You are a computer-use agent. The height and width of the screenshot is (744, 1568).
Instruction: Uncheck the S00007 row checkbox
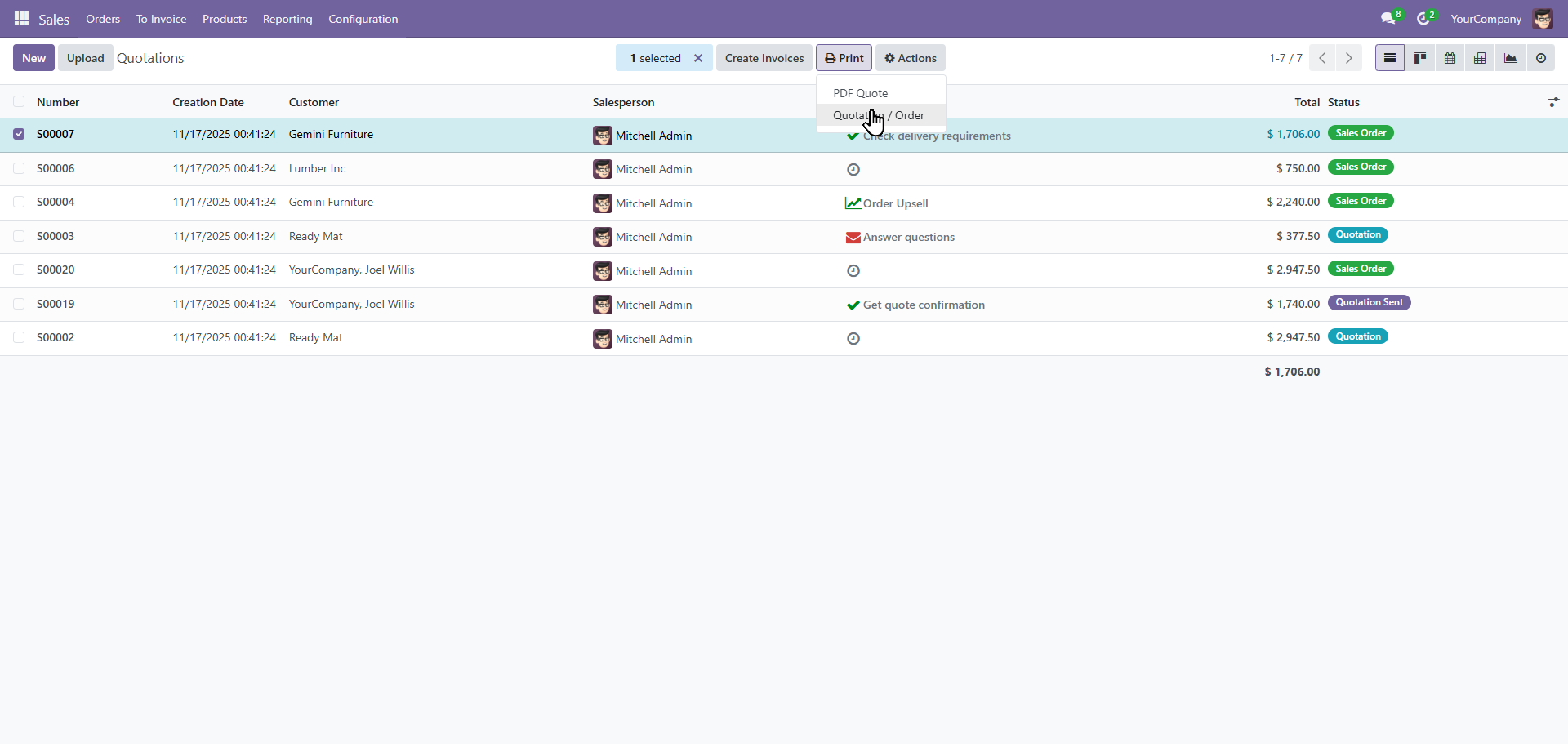[19, 134]
